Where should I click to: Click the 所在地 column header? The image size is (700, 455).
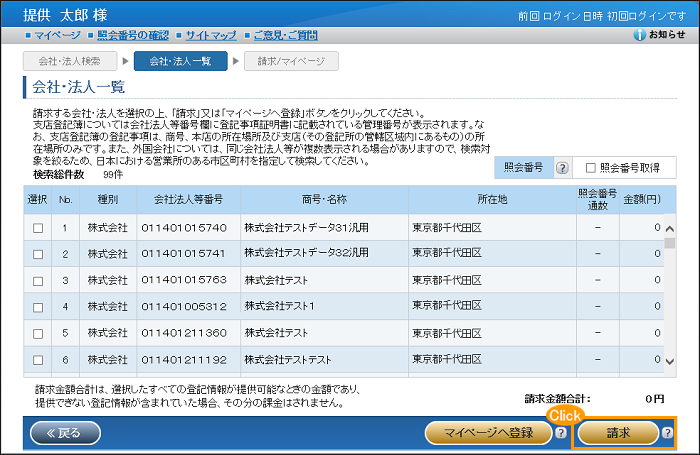tap(492, 200)
